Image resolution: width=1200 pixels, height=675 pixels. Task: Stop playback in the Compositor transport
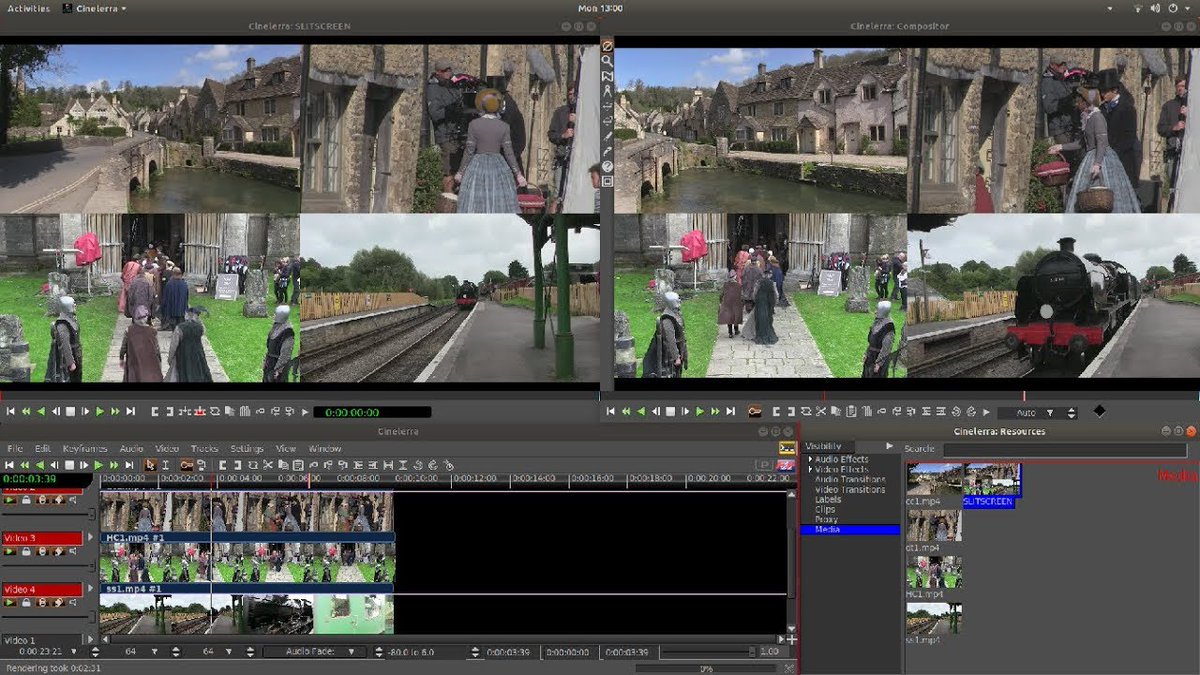(x=670, y=412)
